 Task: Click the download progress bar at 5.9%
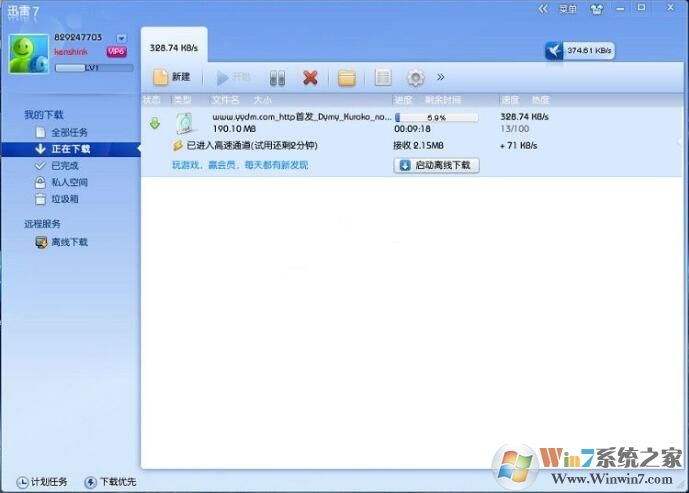[x=436, y=117]
